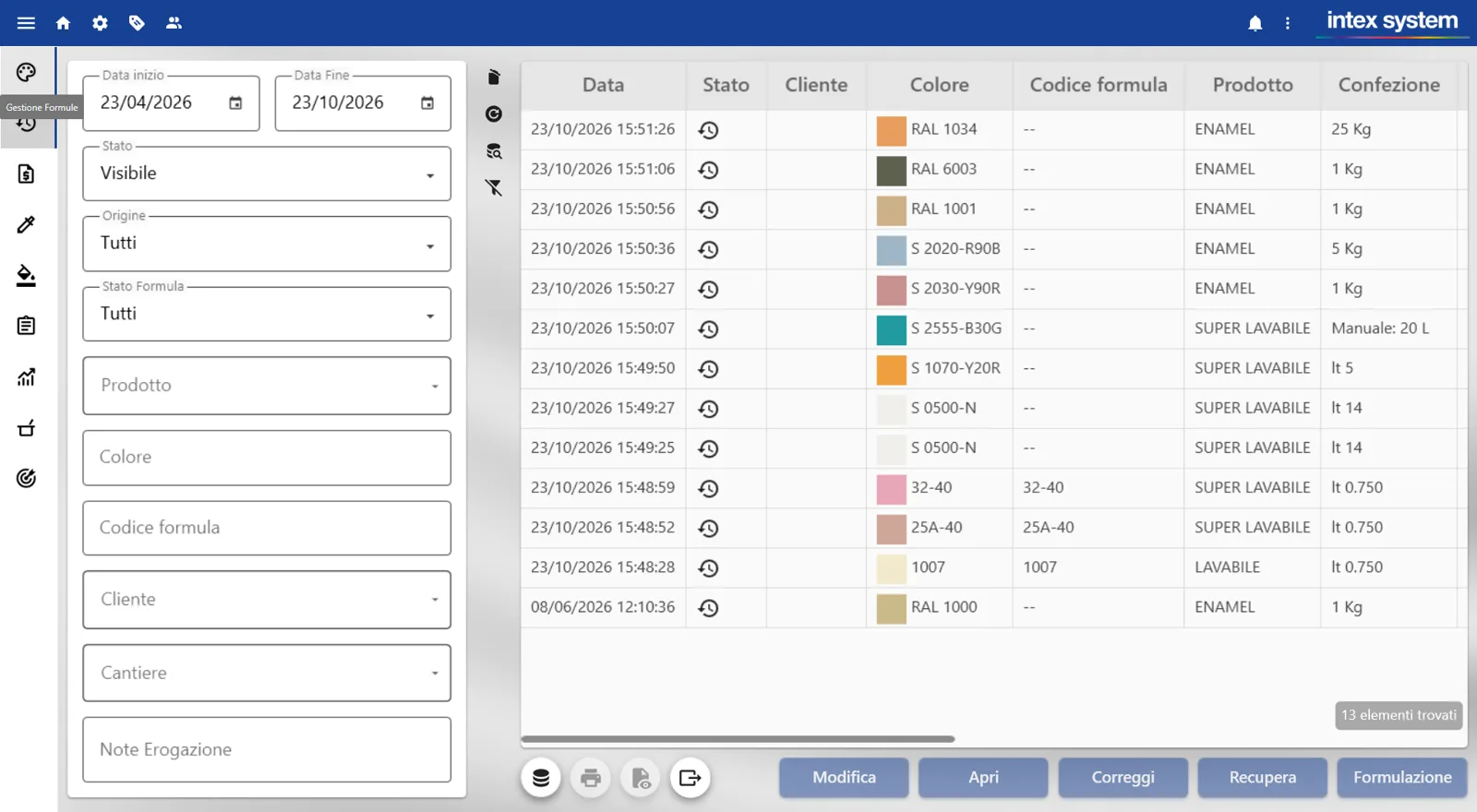Expand the Origine dropdown
This screenshot has height=812, width=1477.
pyautogui.click(x=267, y=244)
